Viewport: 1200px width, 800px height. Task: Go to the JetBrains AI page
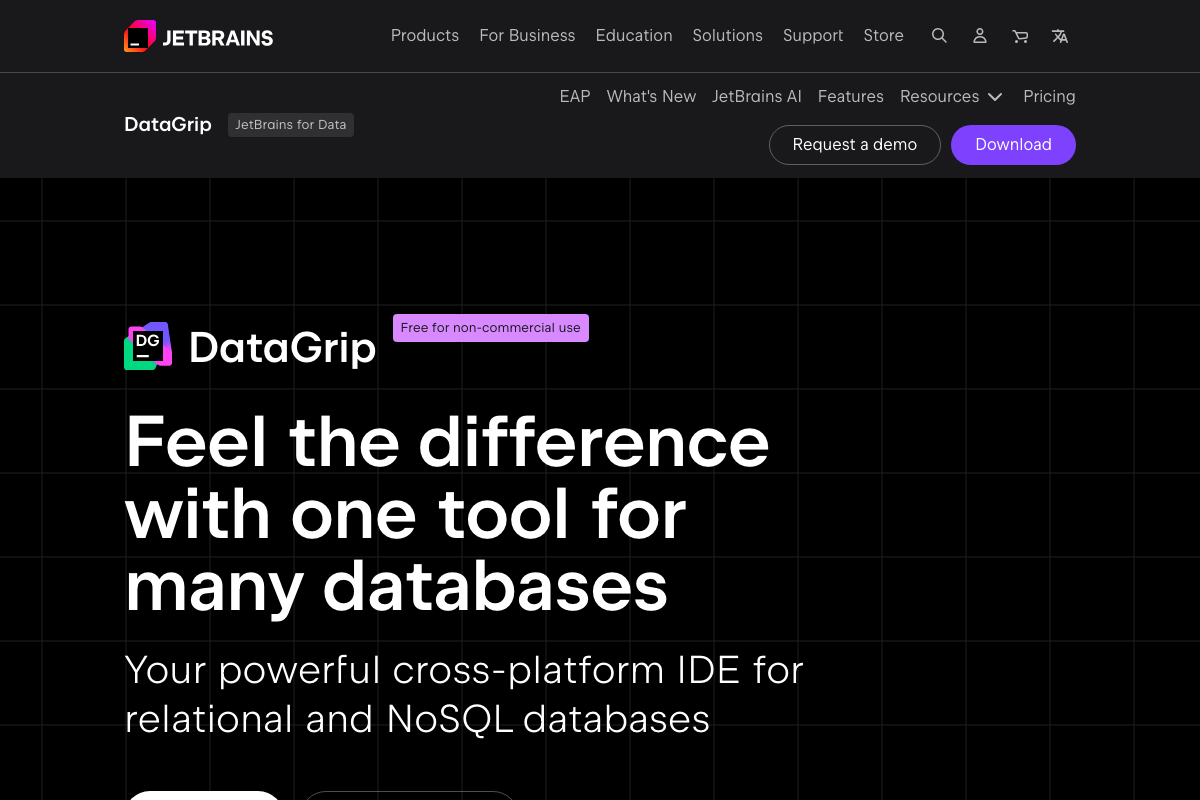pyautogui.click(x=757, y=97)
